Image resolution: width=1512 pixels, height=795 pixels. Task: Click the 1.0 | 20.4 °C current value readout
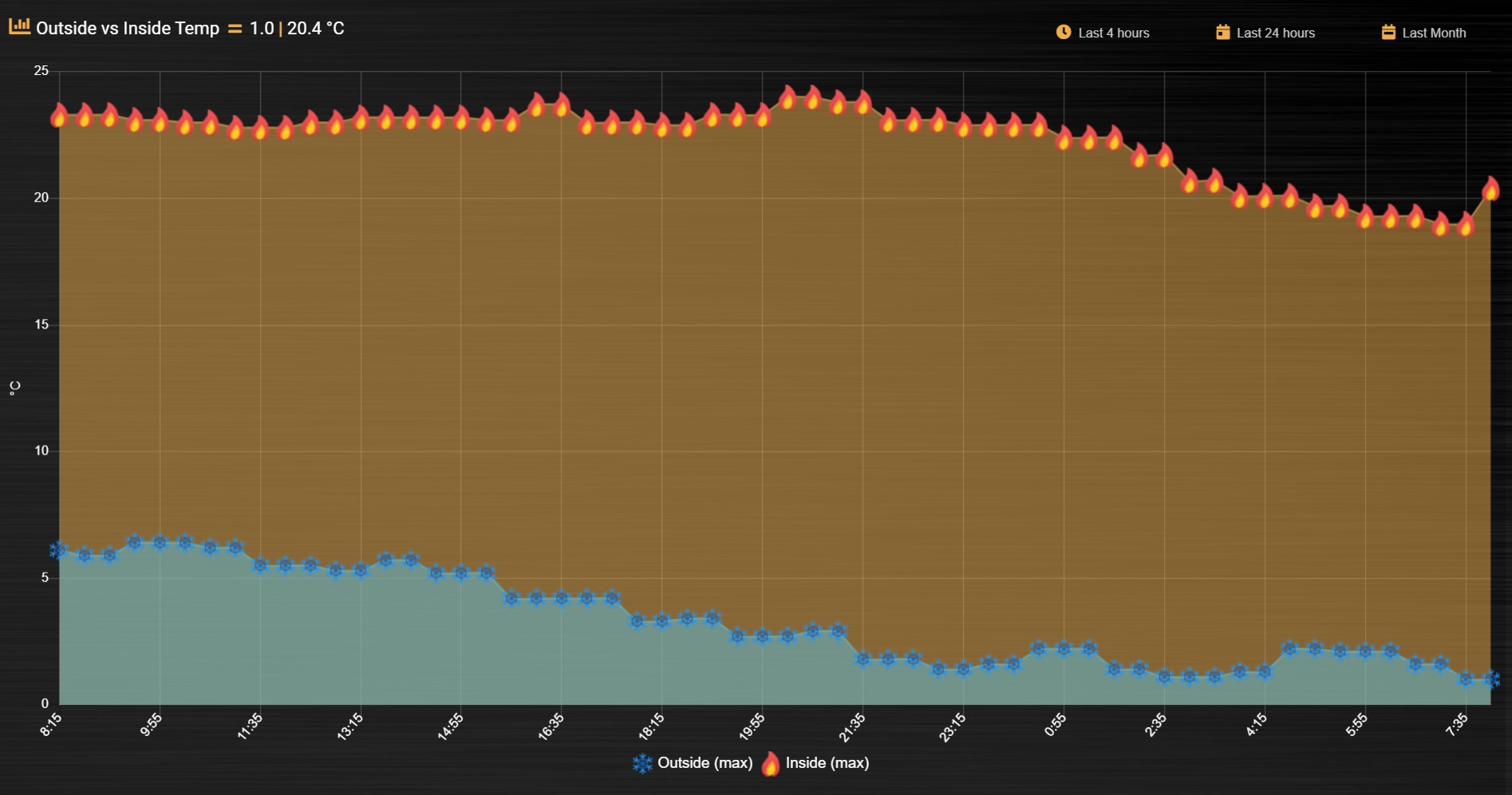pyautogui.click(x=297, y=29)
